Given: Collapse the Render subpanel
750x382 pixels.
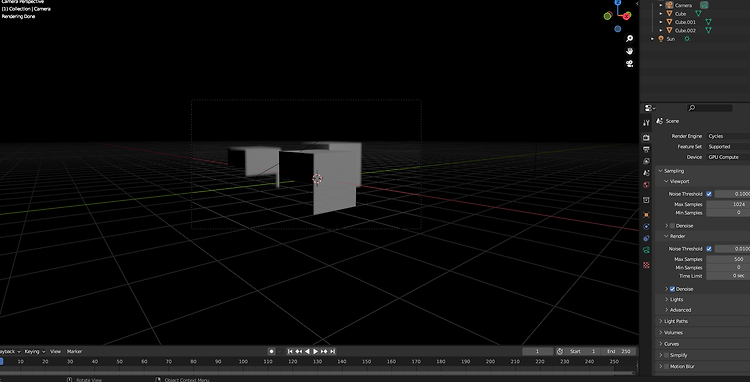Looking at the screenshot, I should tap(666, 236).
